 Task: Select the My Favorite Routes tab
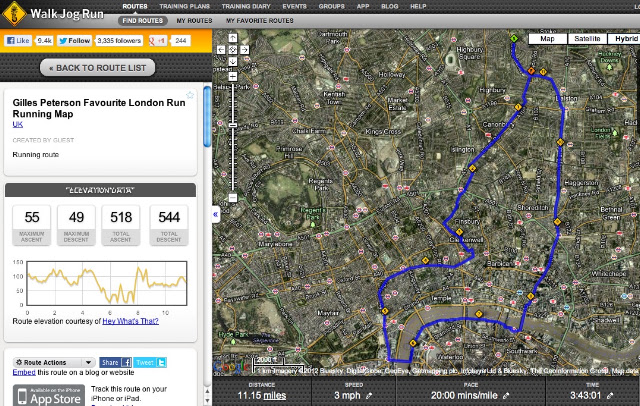point(260,20)
